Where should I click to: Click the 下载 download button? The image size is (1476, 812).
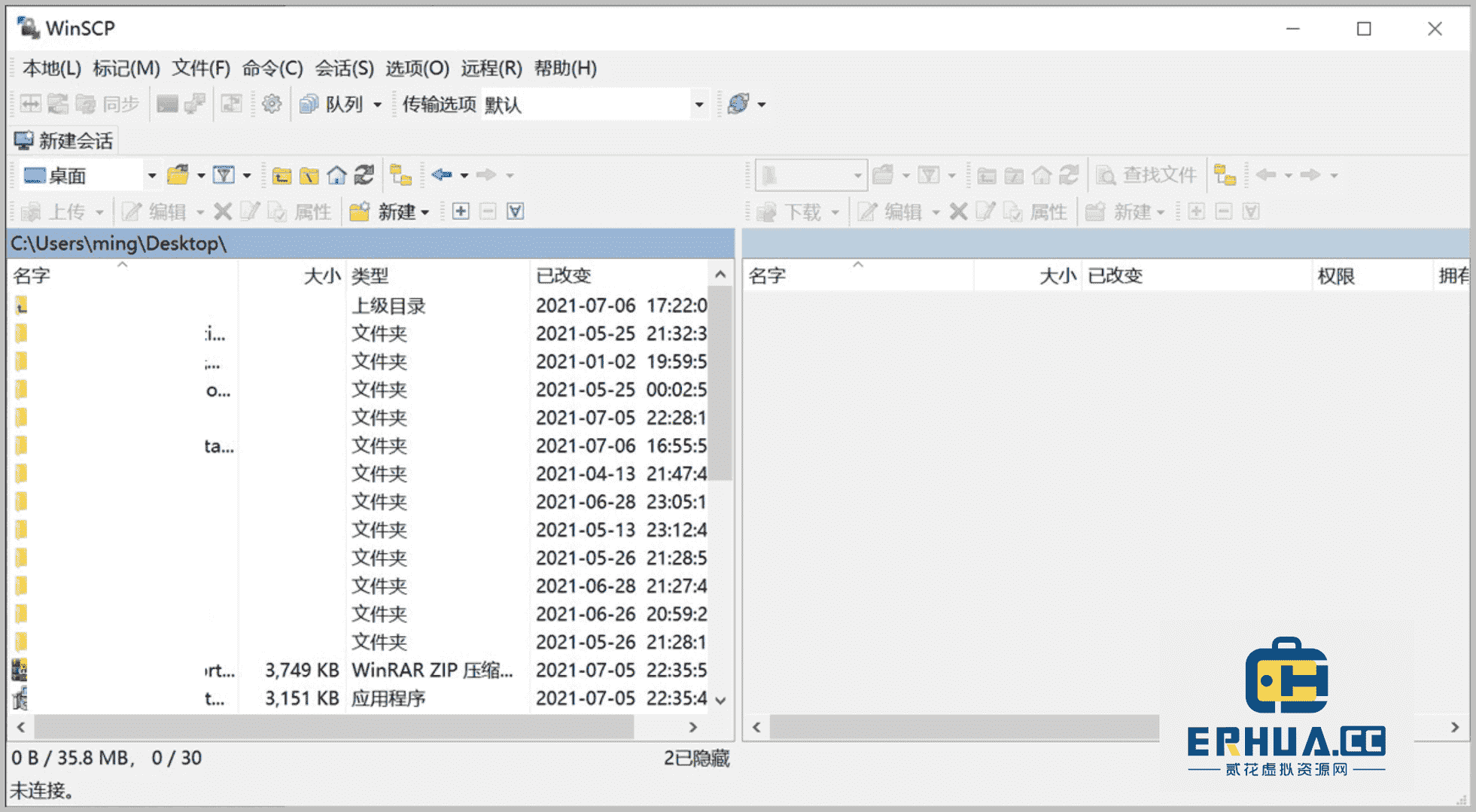[789, 211]
